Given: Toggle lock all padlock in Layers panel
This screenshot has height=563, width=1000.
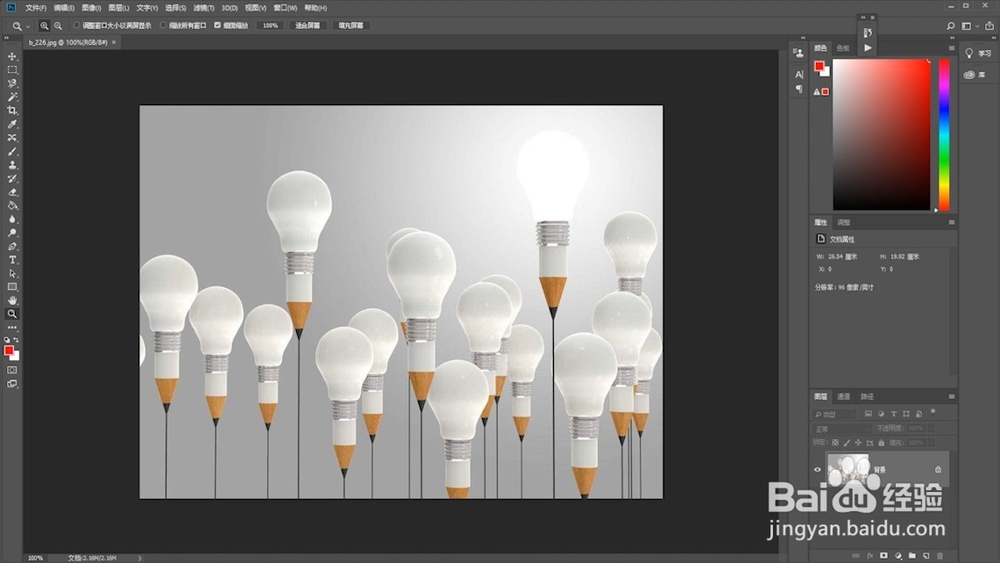Looking at the screenshot, I should (x=881, y=442).
